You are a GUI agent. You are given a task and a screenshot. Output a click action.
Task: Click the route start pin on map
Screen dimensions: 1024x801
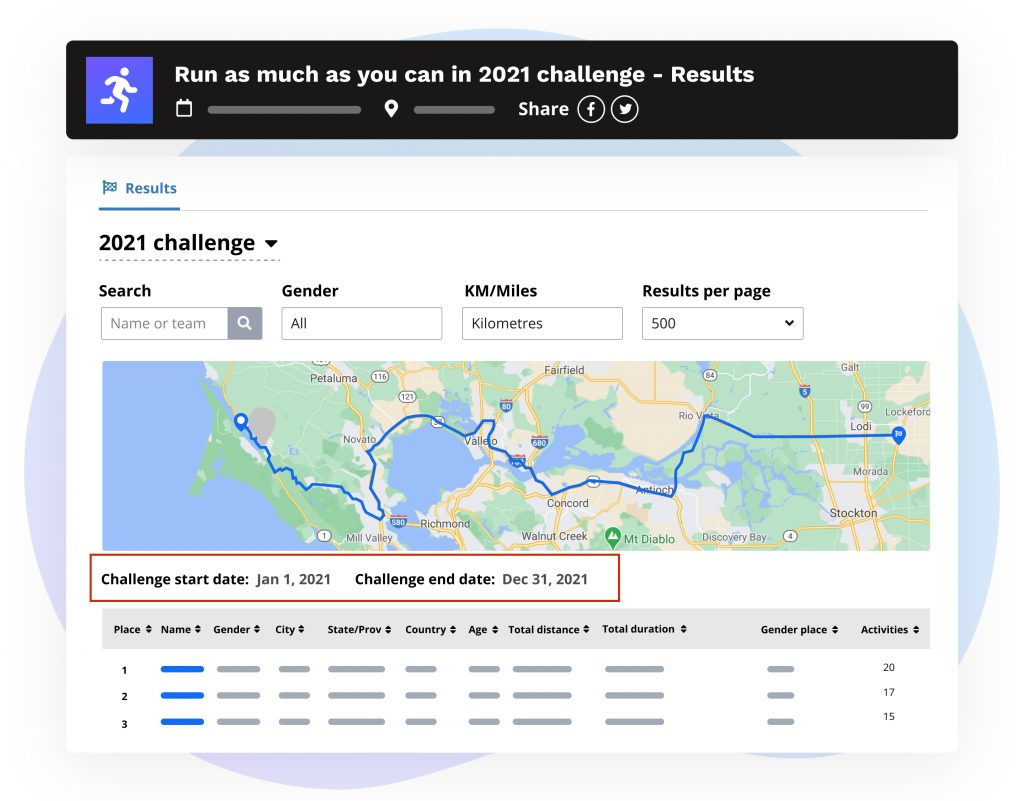point(240,422)
